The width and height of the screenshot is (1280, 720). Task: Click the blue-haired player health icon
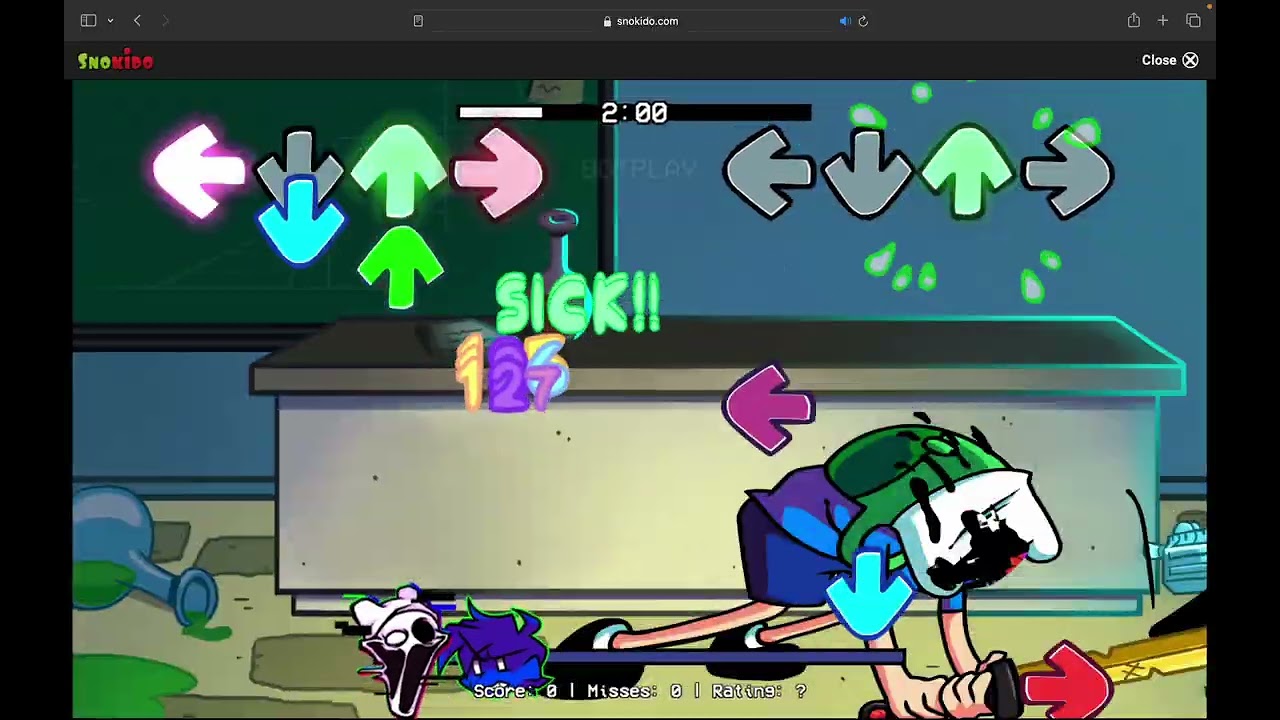pos(496,648)
